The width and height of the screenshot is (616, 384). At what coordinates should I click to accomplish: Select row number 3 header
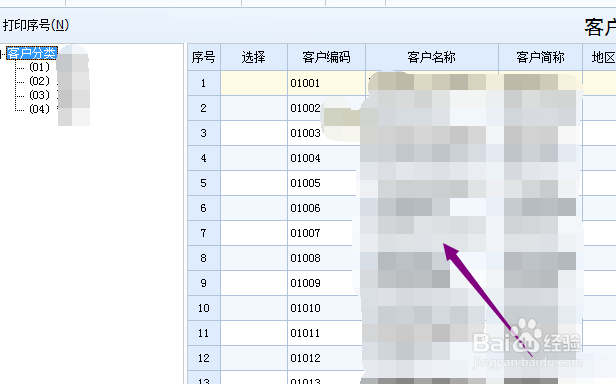pyautogui.click(x=204, y=133)
